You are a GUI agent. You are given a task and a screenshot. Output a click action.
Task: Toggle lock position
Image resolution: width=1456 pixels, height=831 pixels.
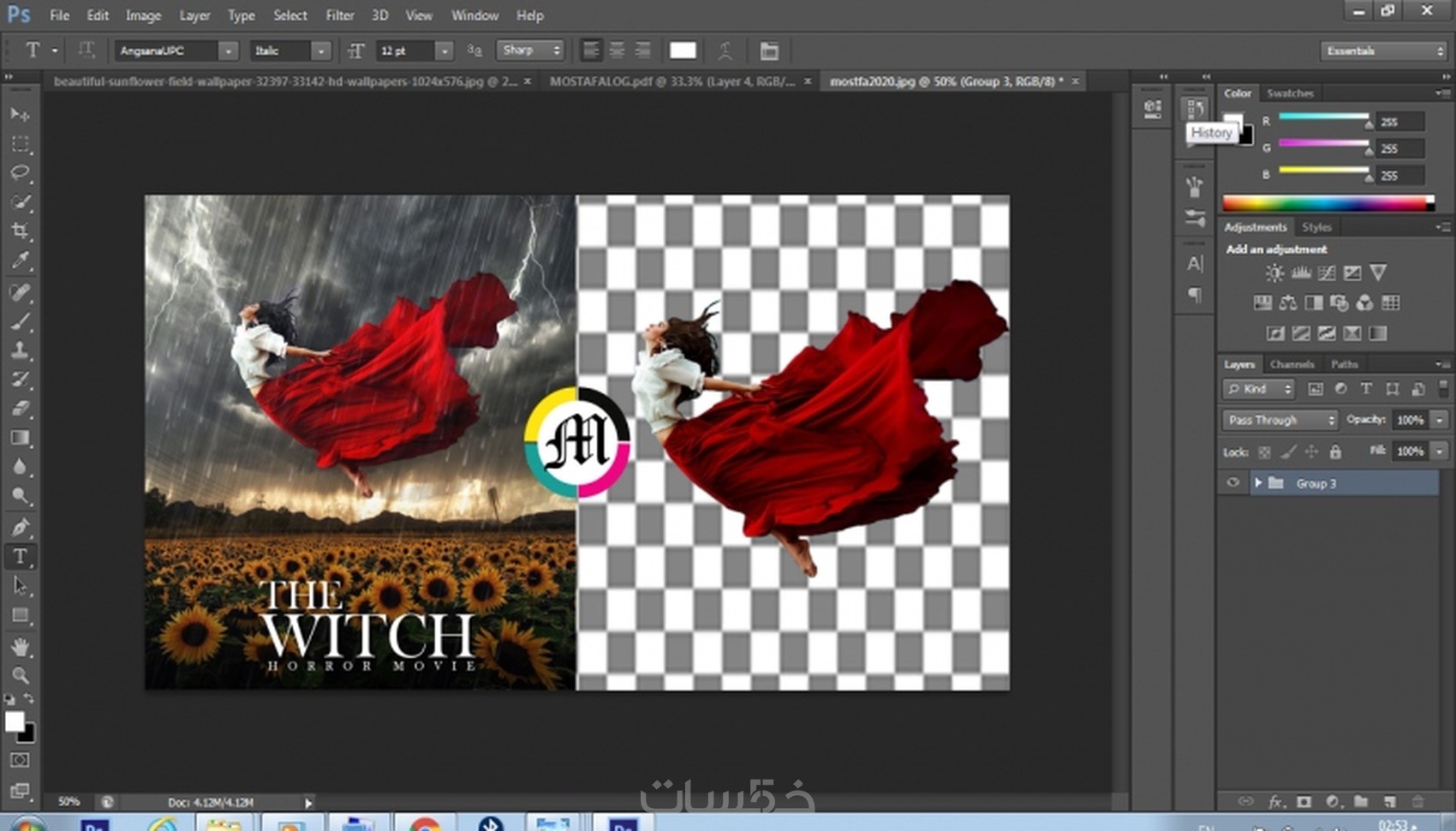click(1311, 451)
